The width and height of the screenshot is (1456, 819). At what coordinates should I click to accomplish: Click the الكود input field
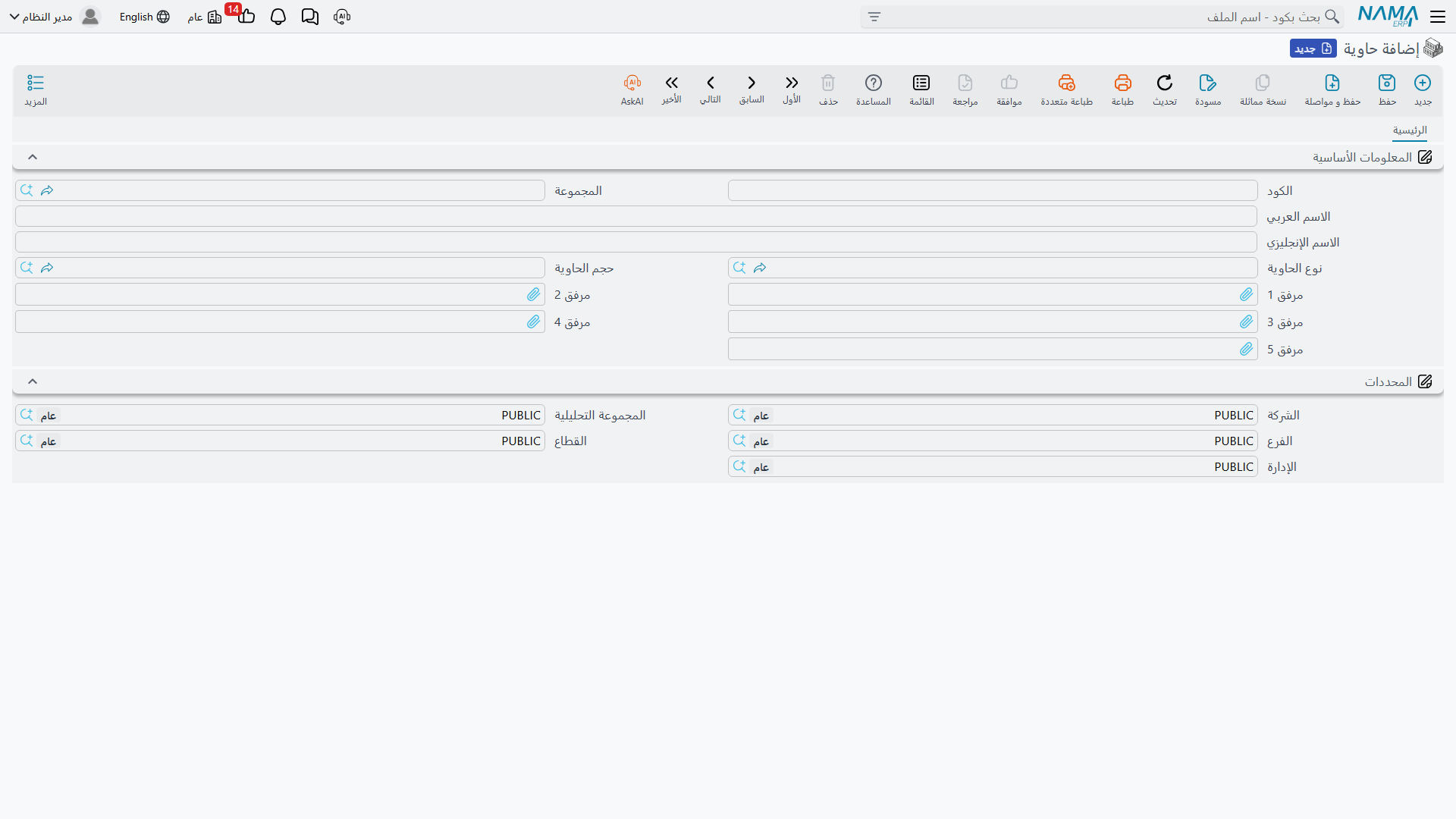coord(993,190)
